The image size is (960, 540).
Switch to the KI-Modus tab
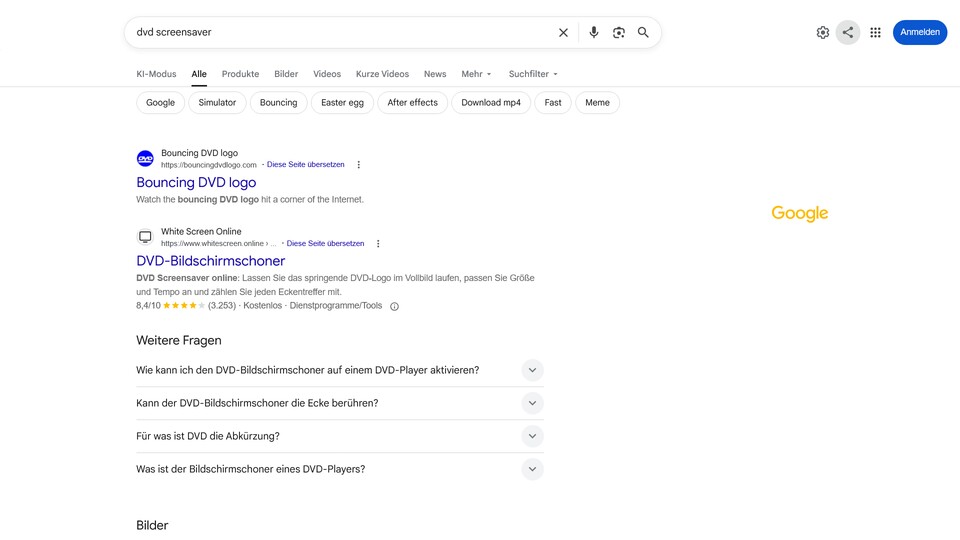click(156, 74)
